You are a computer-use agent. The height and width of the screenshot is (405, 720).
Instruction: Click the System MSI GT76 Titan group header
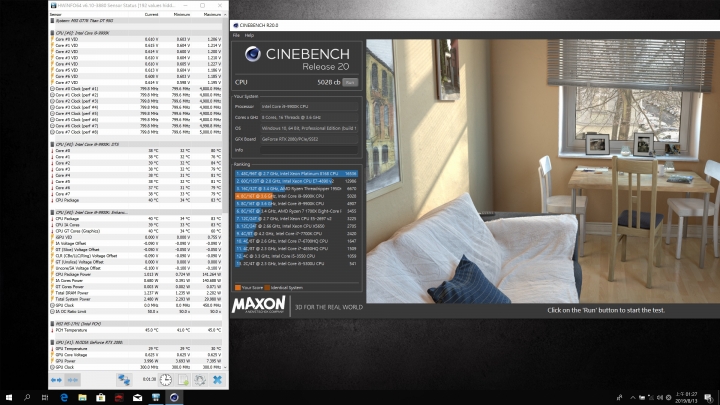[x=135, y=21]
